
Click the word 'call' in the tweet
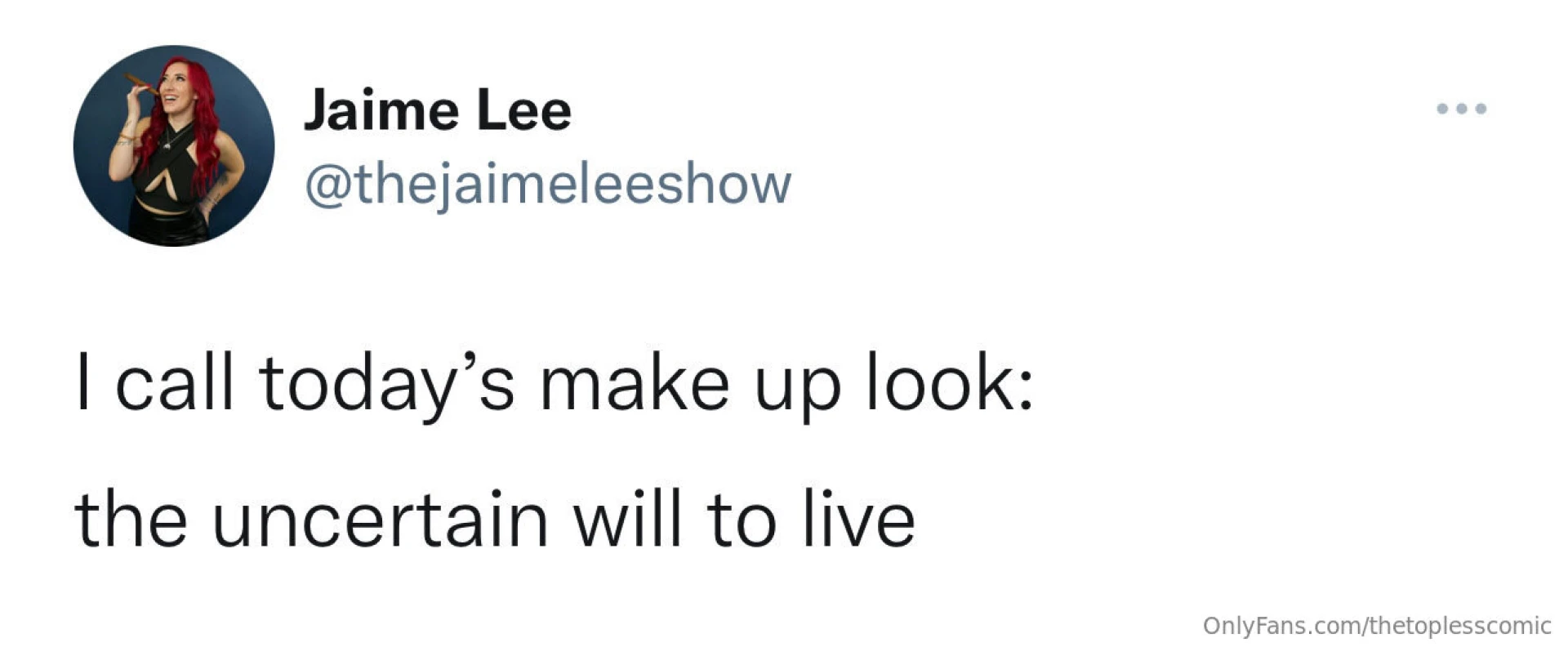click(175, 383)
